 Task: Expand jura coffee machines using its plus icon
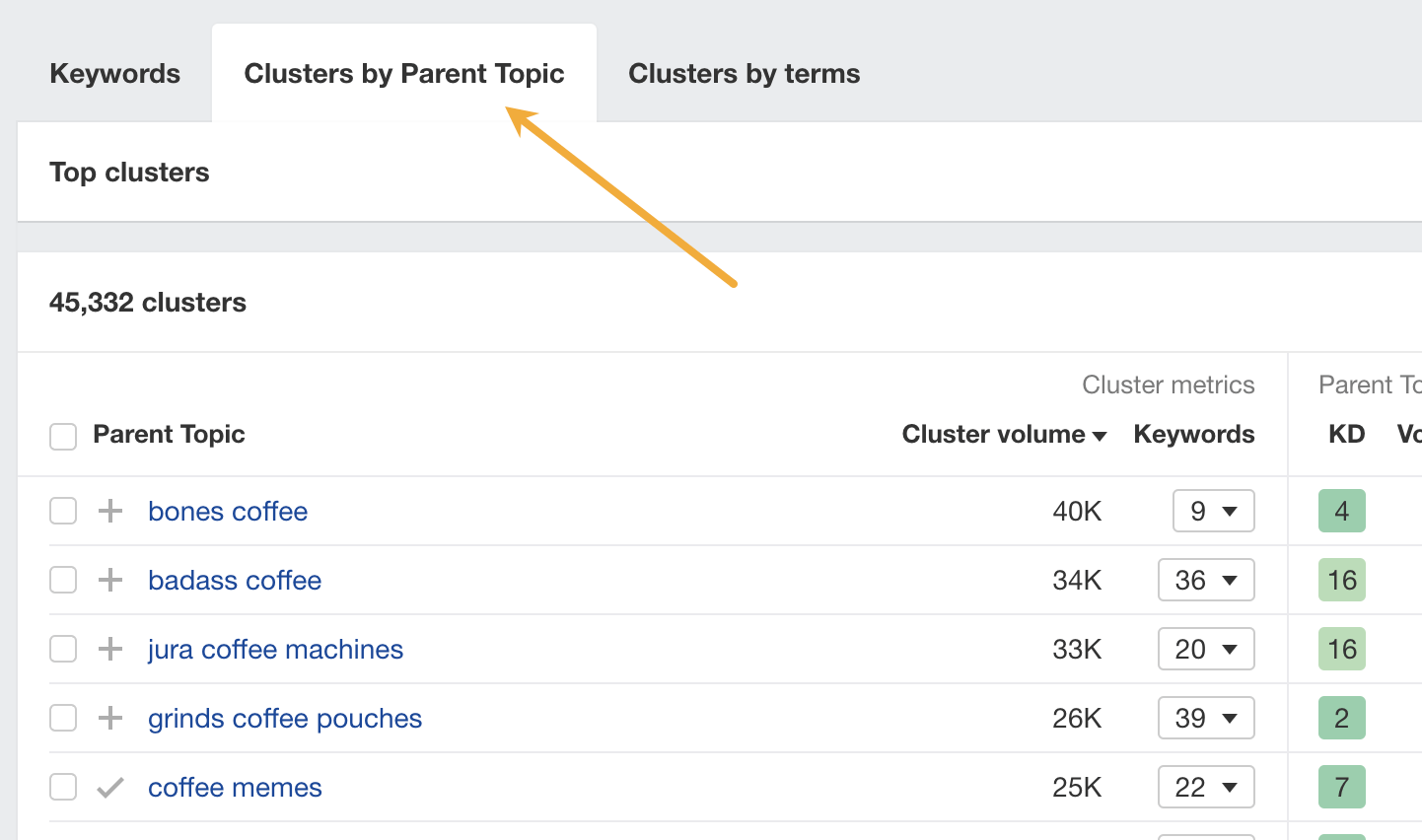click(x=109, y=649)
